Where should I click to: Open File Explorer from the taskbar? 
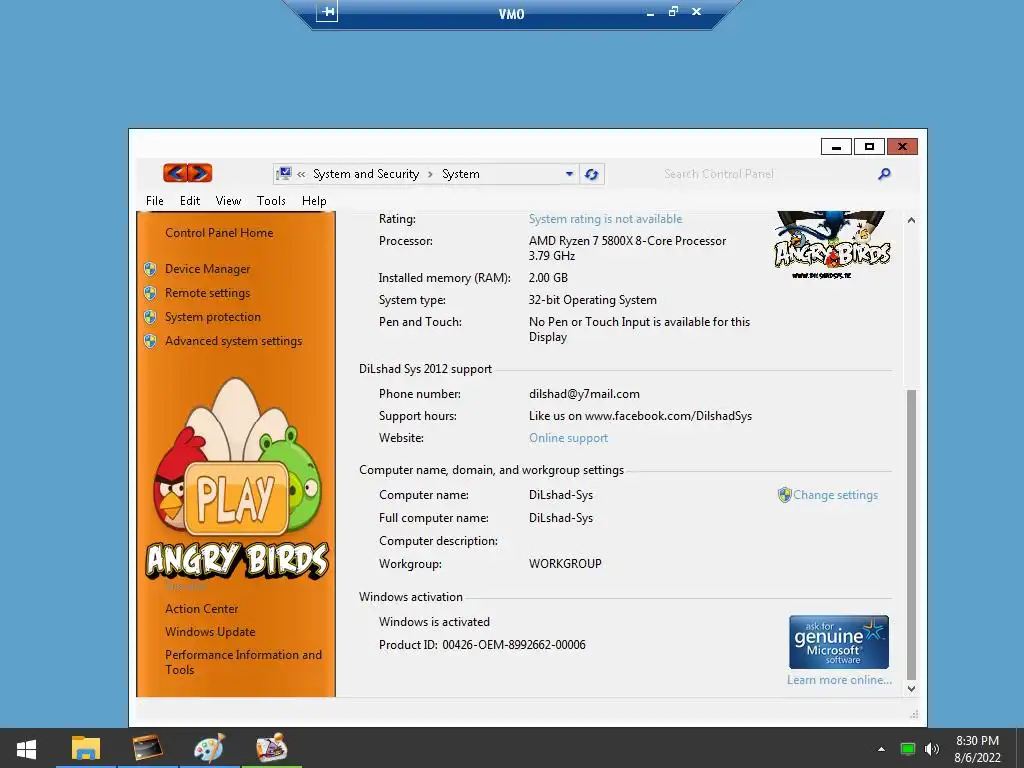[x=86, y=748]
